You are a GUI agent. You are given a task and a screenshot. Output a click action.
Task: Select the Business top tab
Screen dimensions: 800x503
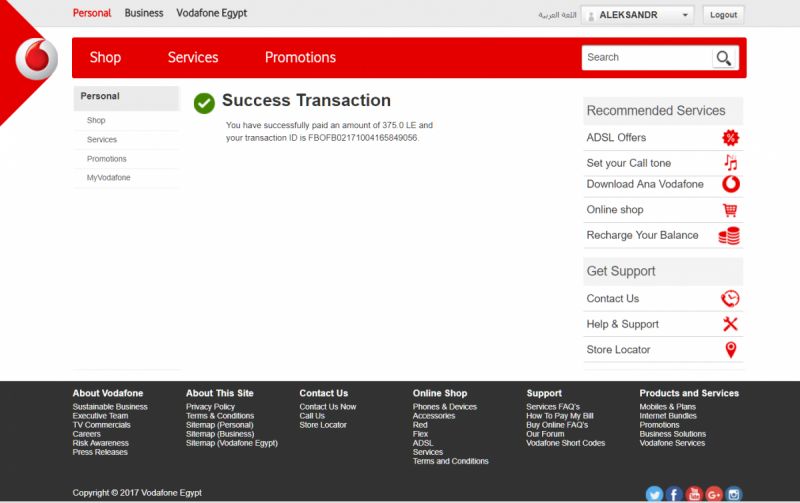[144, 13]
